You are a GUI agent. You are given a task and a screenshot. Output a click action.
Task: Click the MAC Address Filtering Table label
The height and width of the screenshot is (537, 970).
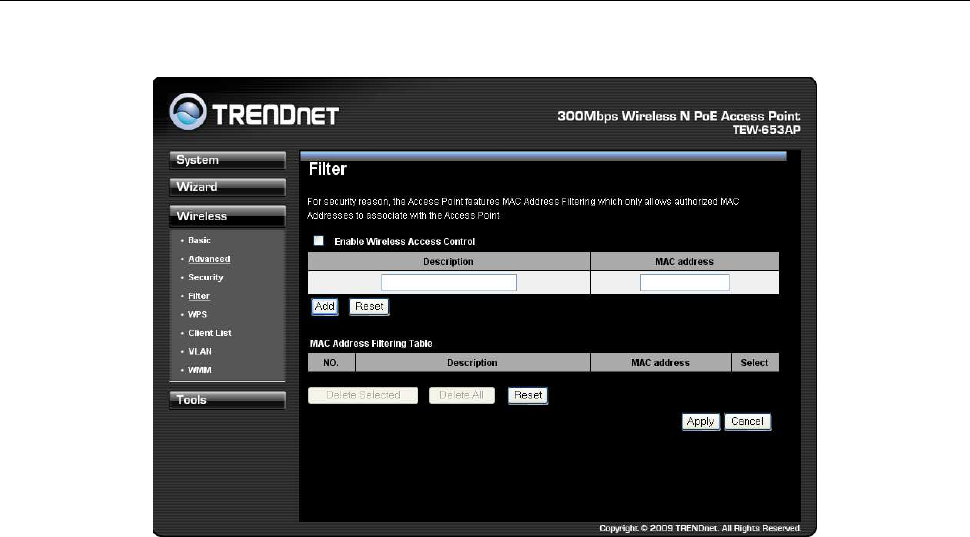371,343
